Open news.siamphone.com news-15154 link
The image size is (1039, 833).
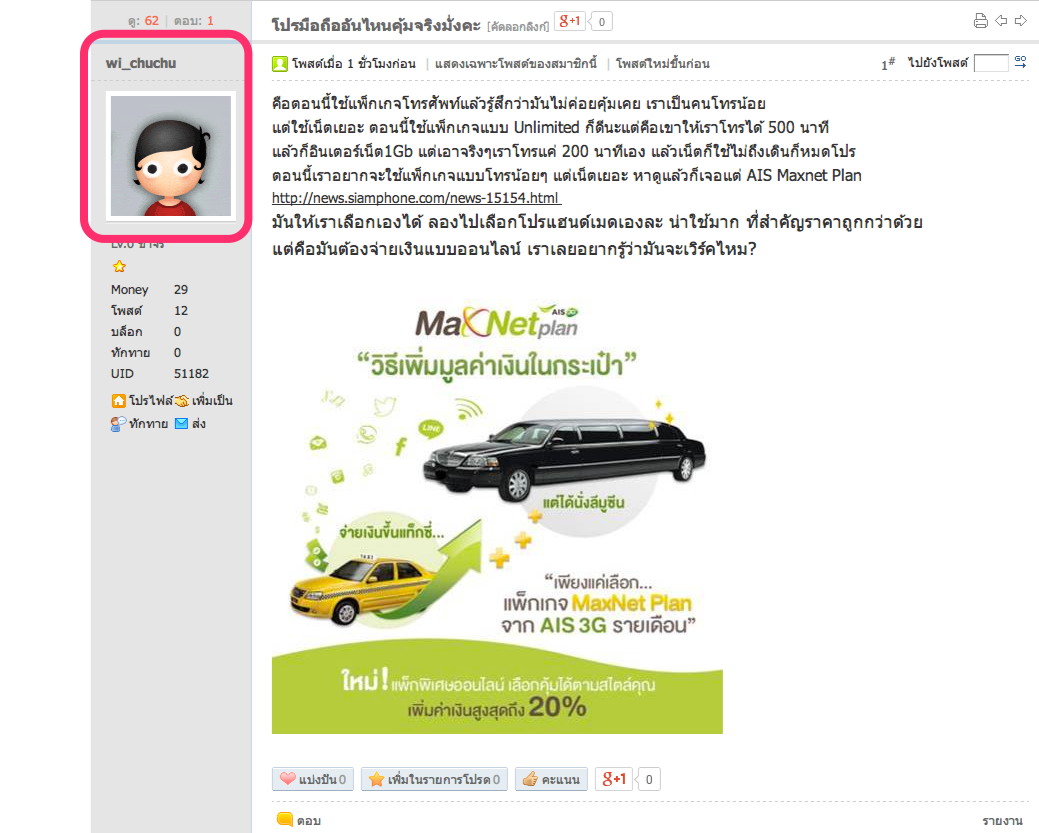416,198
